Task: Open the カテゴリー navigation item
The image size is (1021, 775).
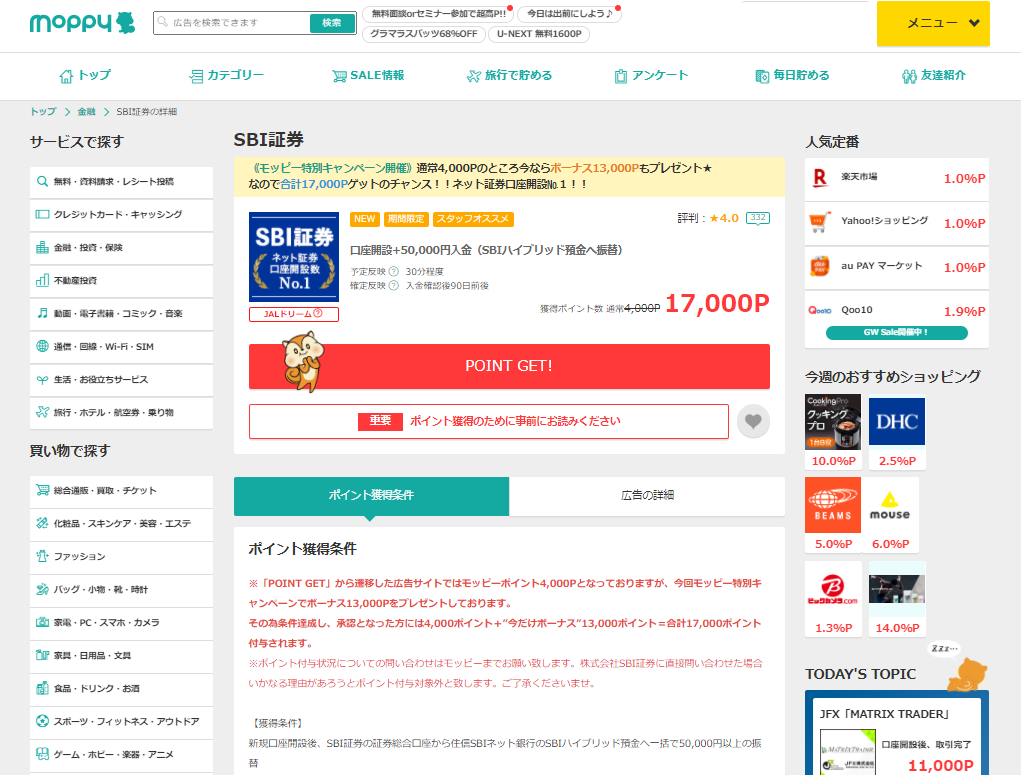Action: point(226,76)
